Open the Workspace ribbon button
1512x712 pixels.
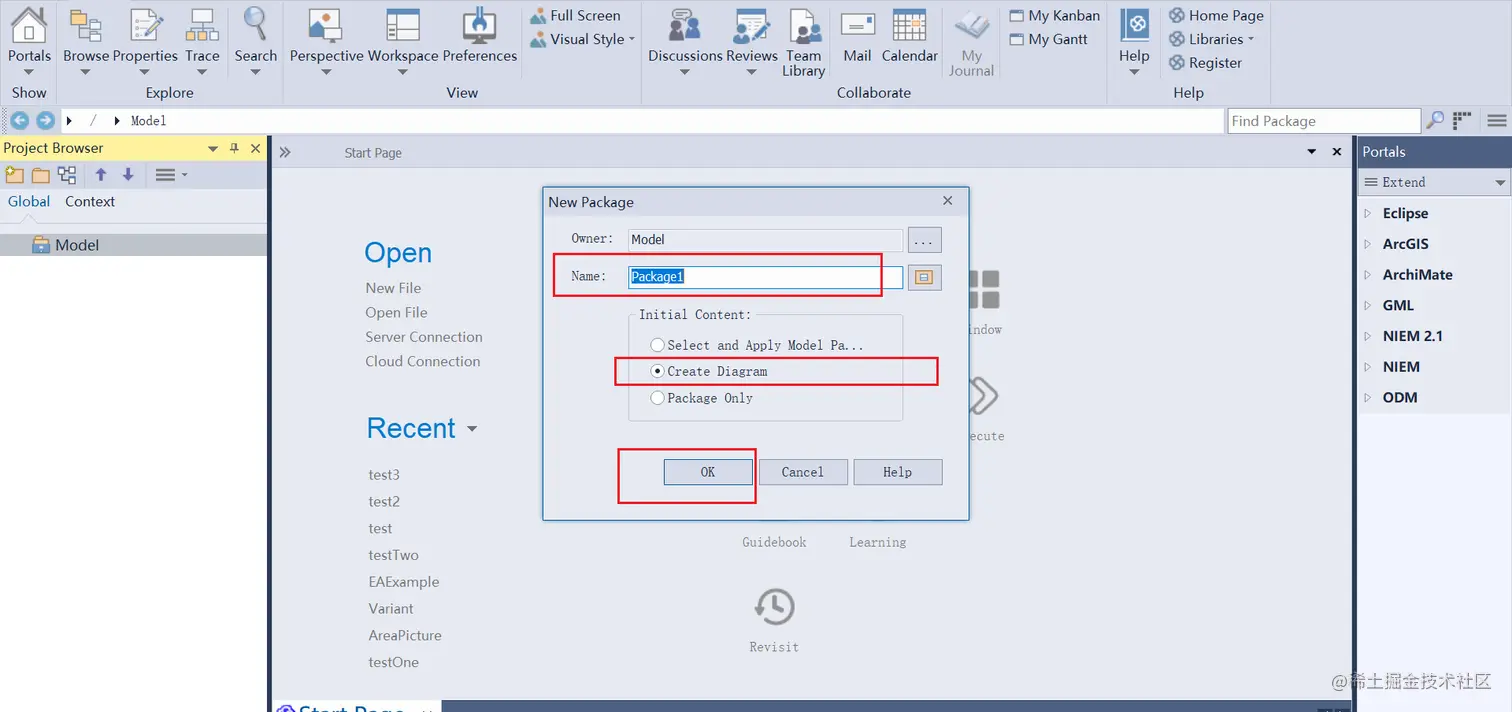pyautogui.click(x=403, y=40)
